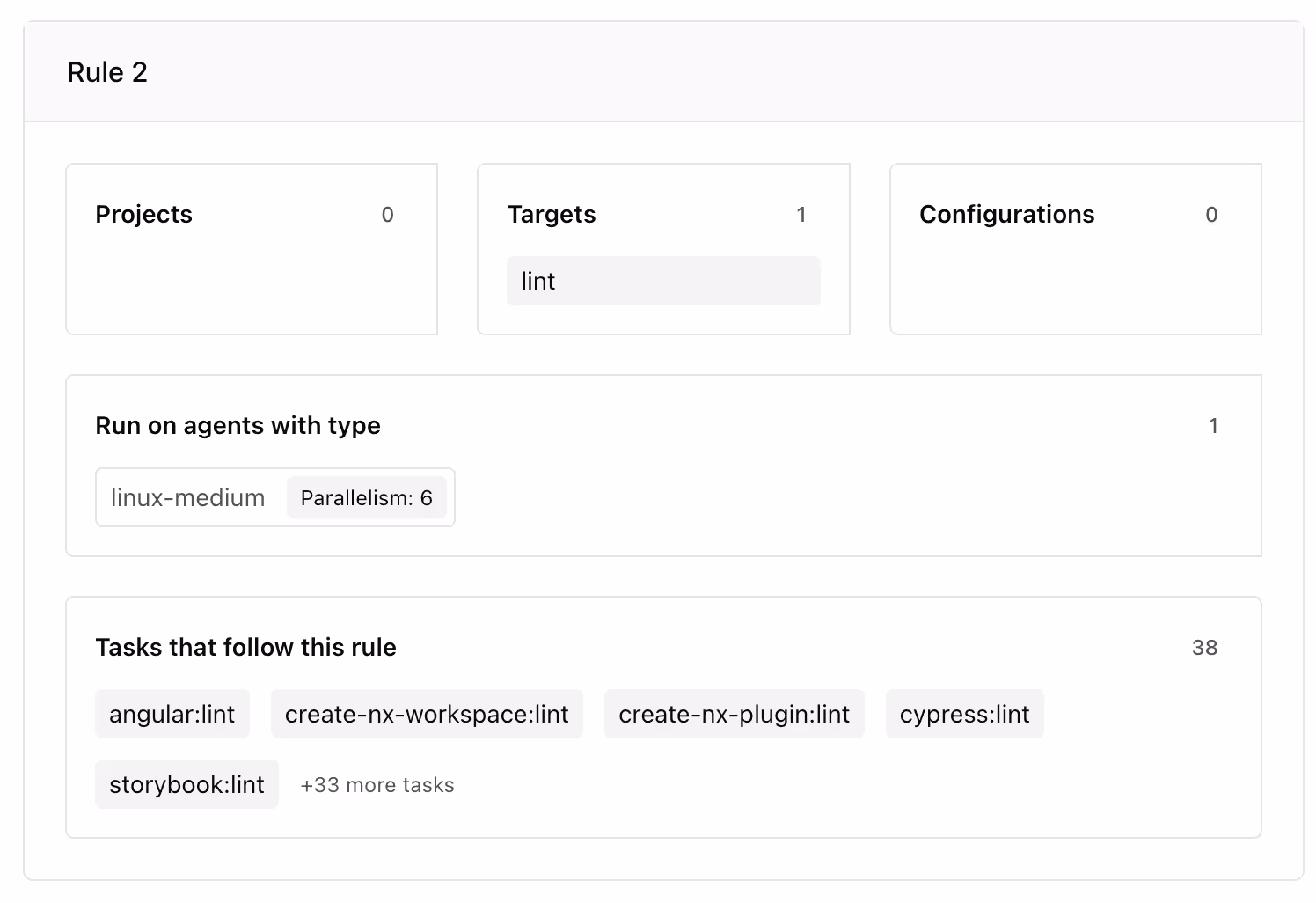This screenshot has width=1316, height=903.
Task: Select the create-nx-plugin:lint task
Action: coord(734,714)
